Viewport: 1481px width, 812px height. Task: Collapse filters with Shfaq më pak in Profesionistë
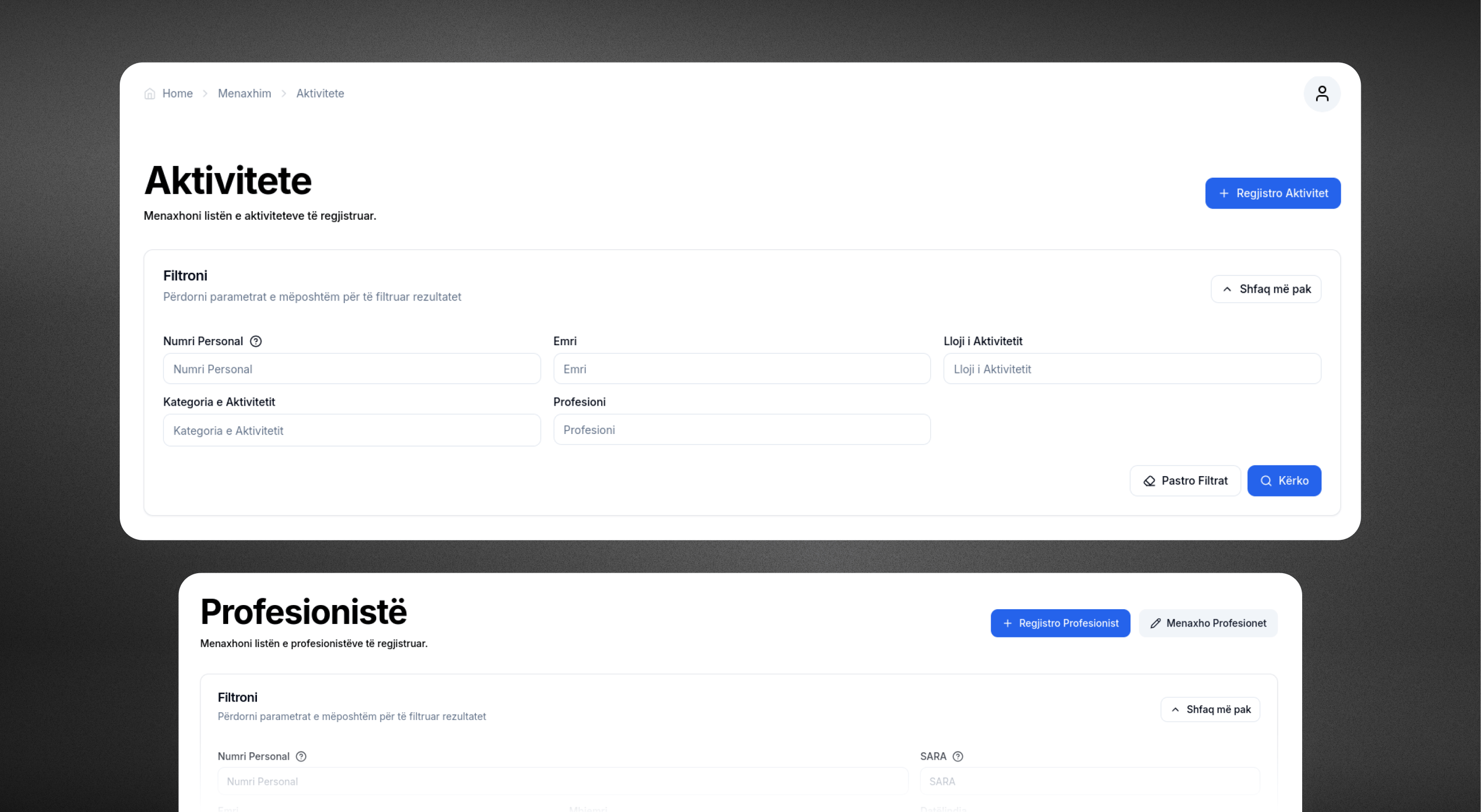pyautogui.click(x=1210, y=709)
